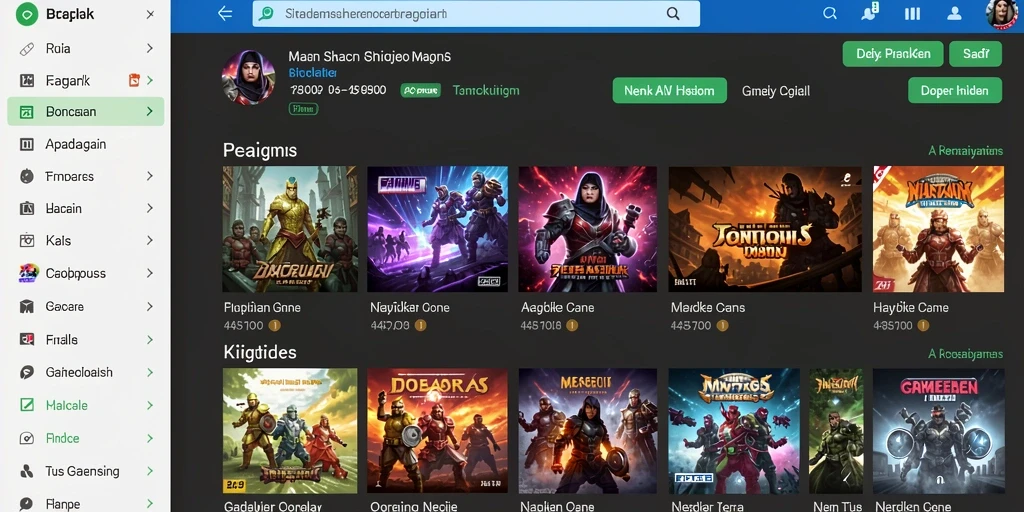
Task: Click the profile avatar in top-right corner
Action: click(x=1002, y=13)
